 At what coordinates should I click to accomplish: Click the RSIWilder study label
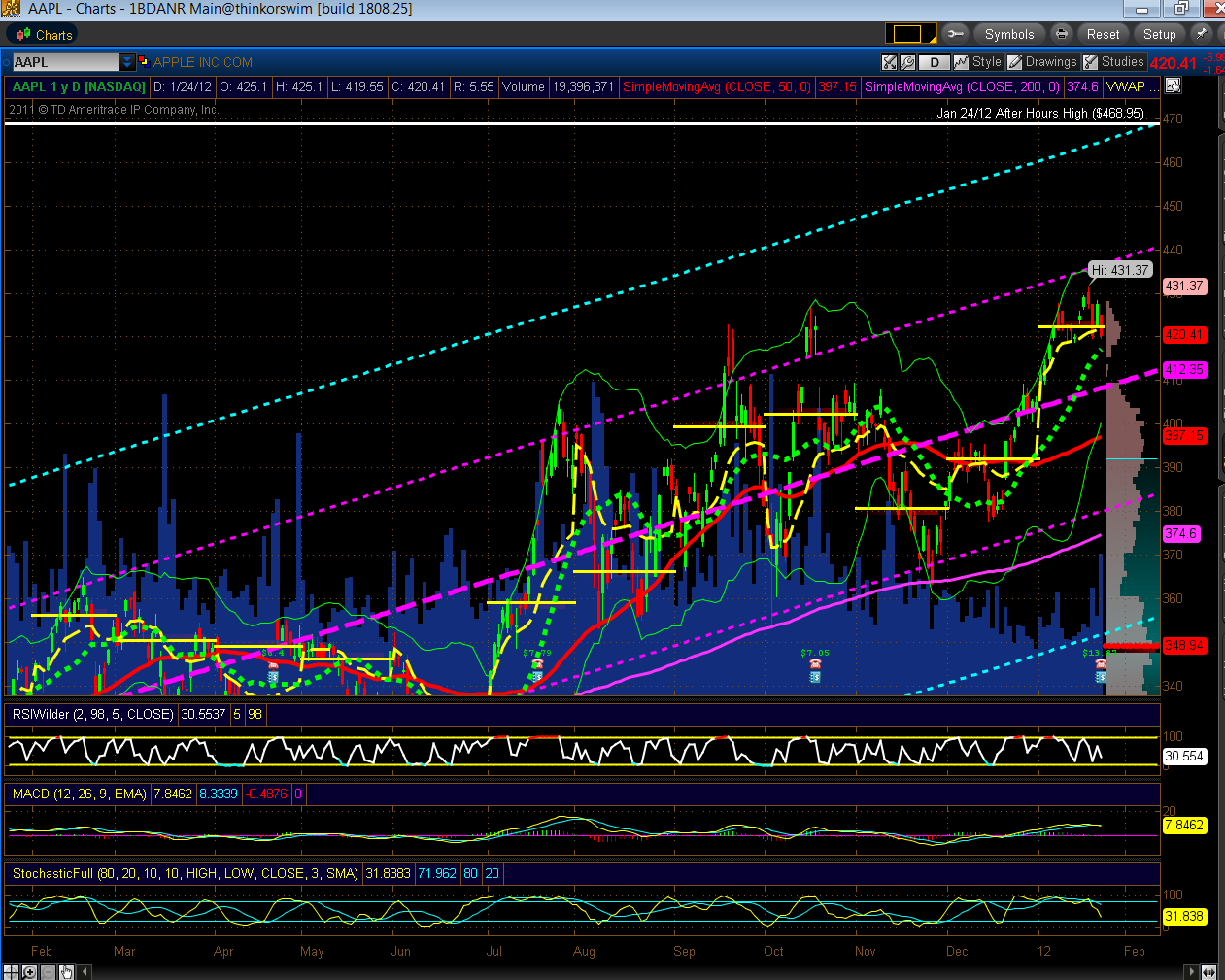click(x=91, y=714)
